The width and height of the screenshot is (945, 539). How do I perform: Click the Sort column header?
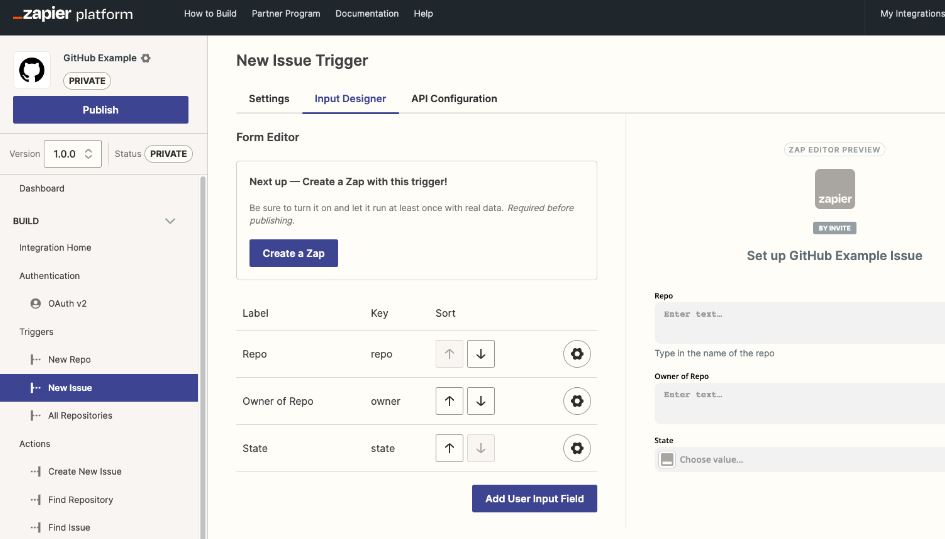445,313
